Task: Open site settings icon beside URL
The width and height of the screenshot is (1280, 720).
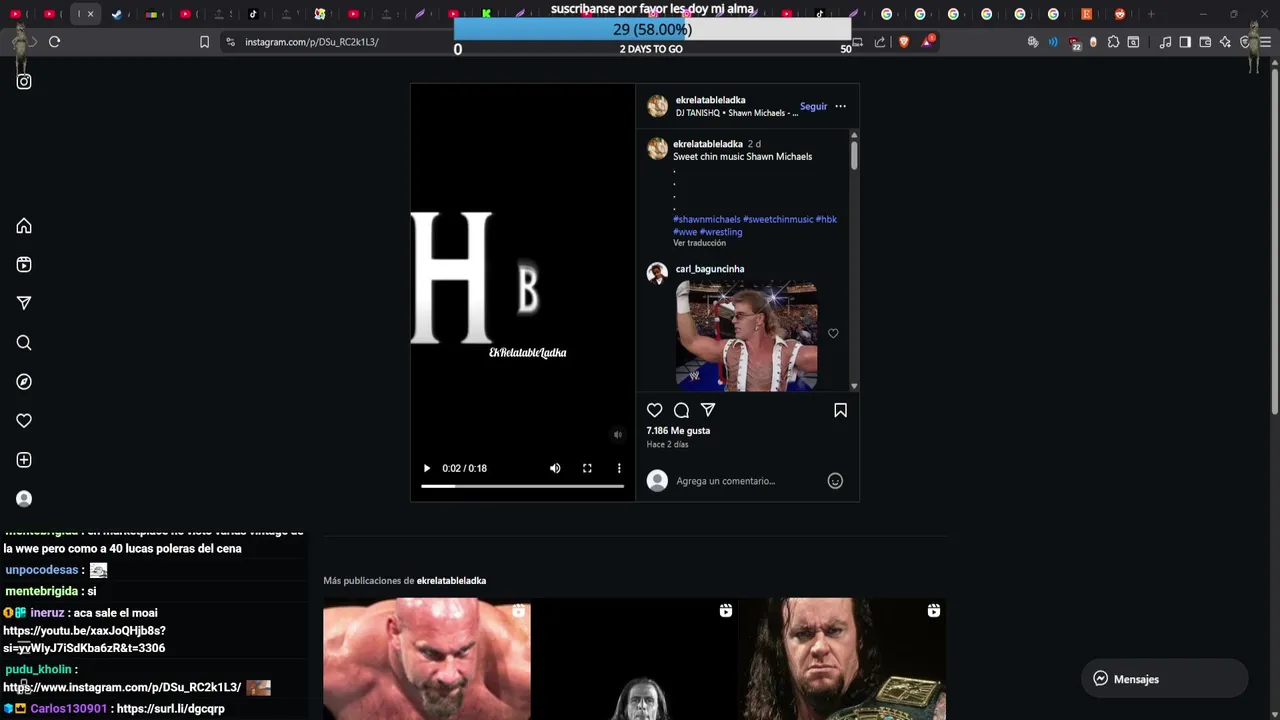Action: coord(230,42)
